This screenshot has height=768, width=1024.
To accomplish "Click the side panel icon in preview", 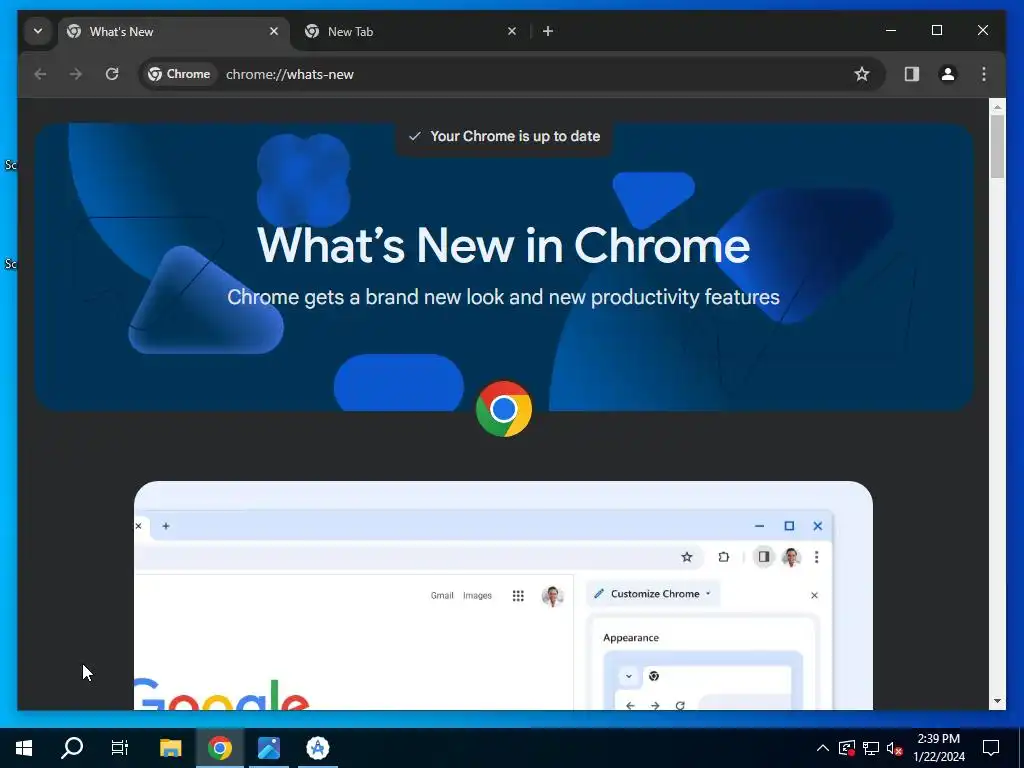I will click(763, 557).
